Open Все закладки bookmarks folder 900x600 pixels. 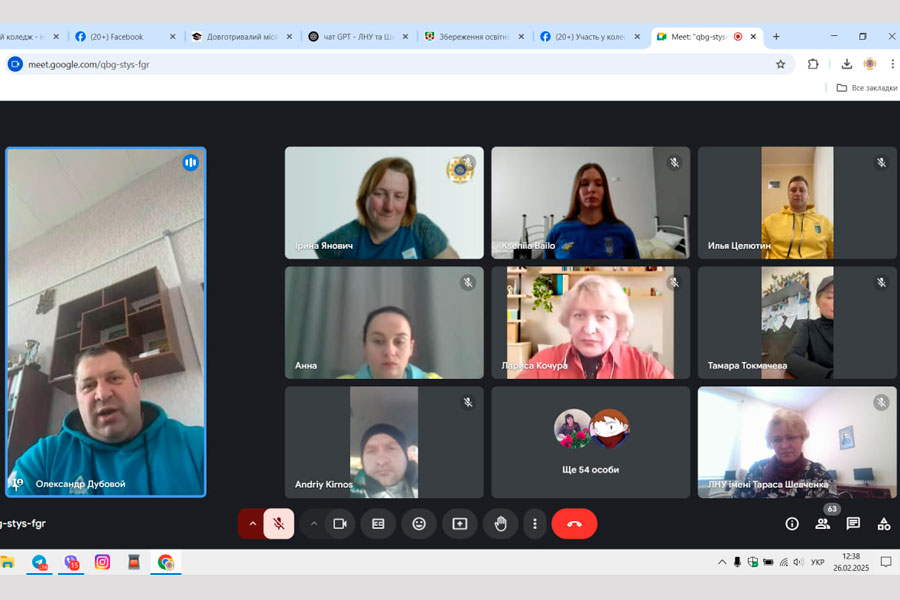867,88
